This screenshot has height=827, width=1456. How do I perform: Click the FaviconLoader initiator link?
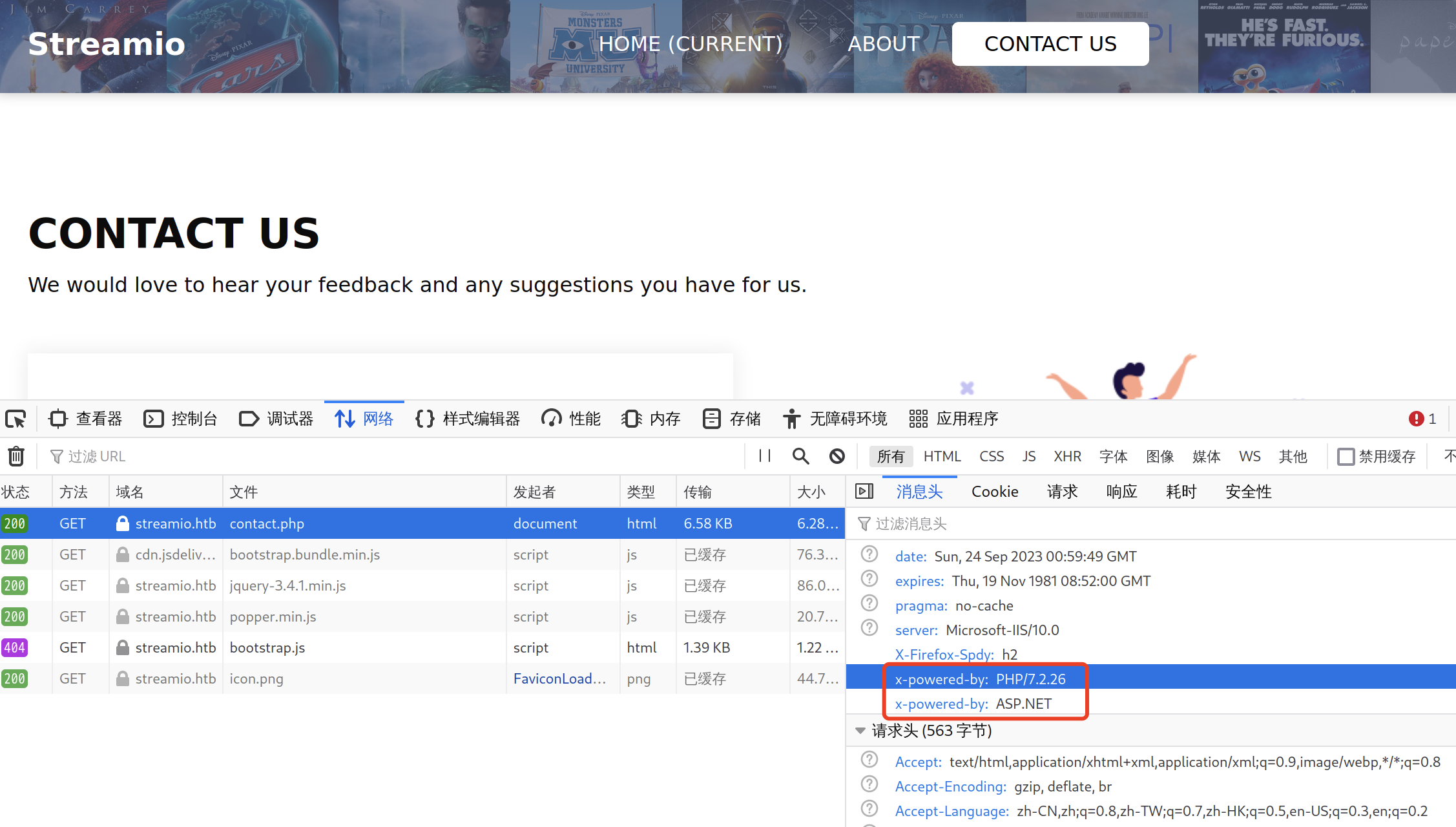pyautogui.click(x=559, y=678)
